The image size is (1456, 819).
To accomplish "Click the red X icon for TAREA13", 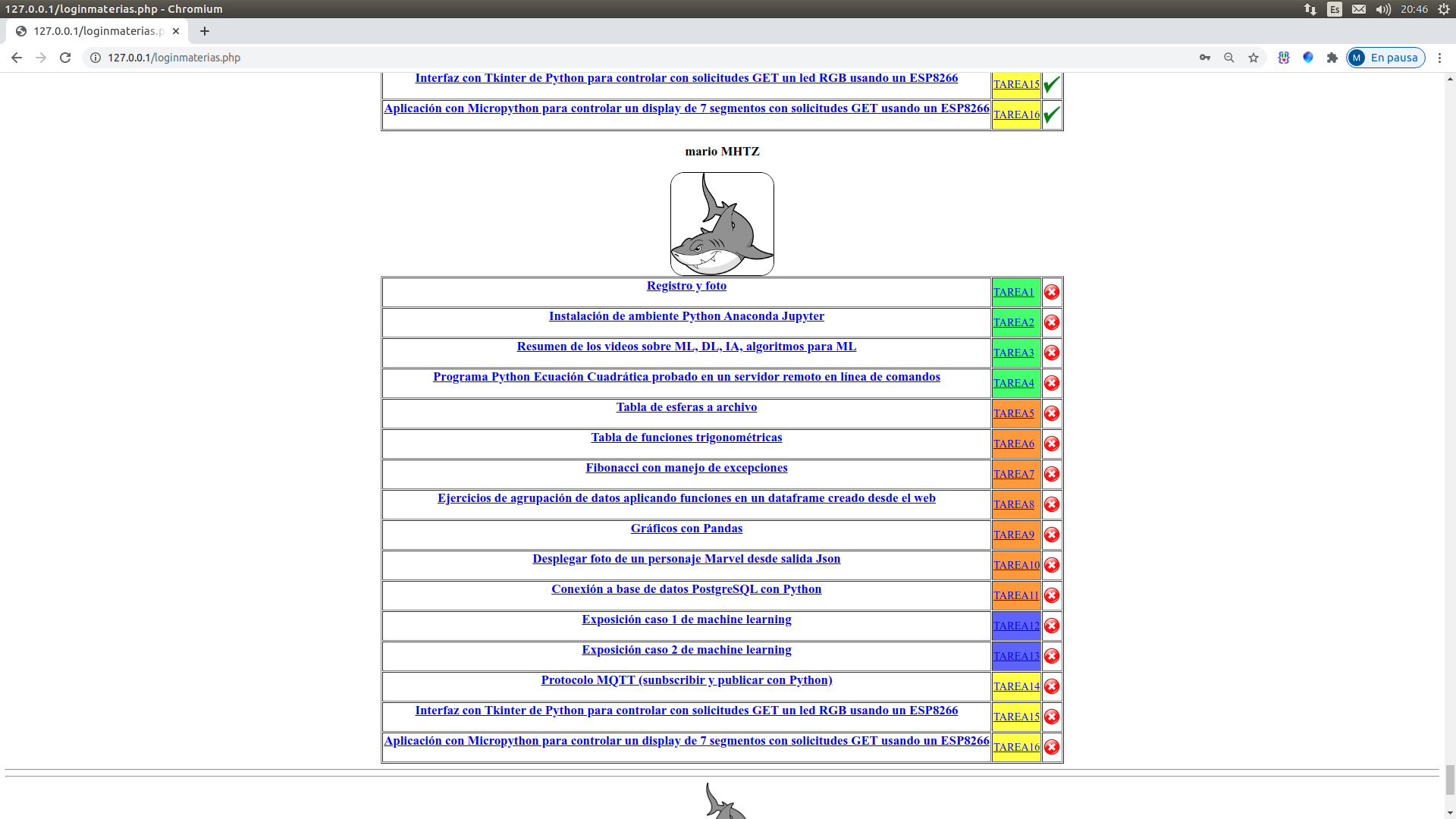I will tap(1052, 656).
